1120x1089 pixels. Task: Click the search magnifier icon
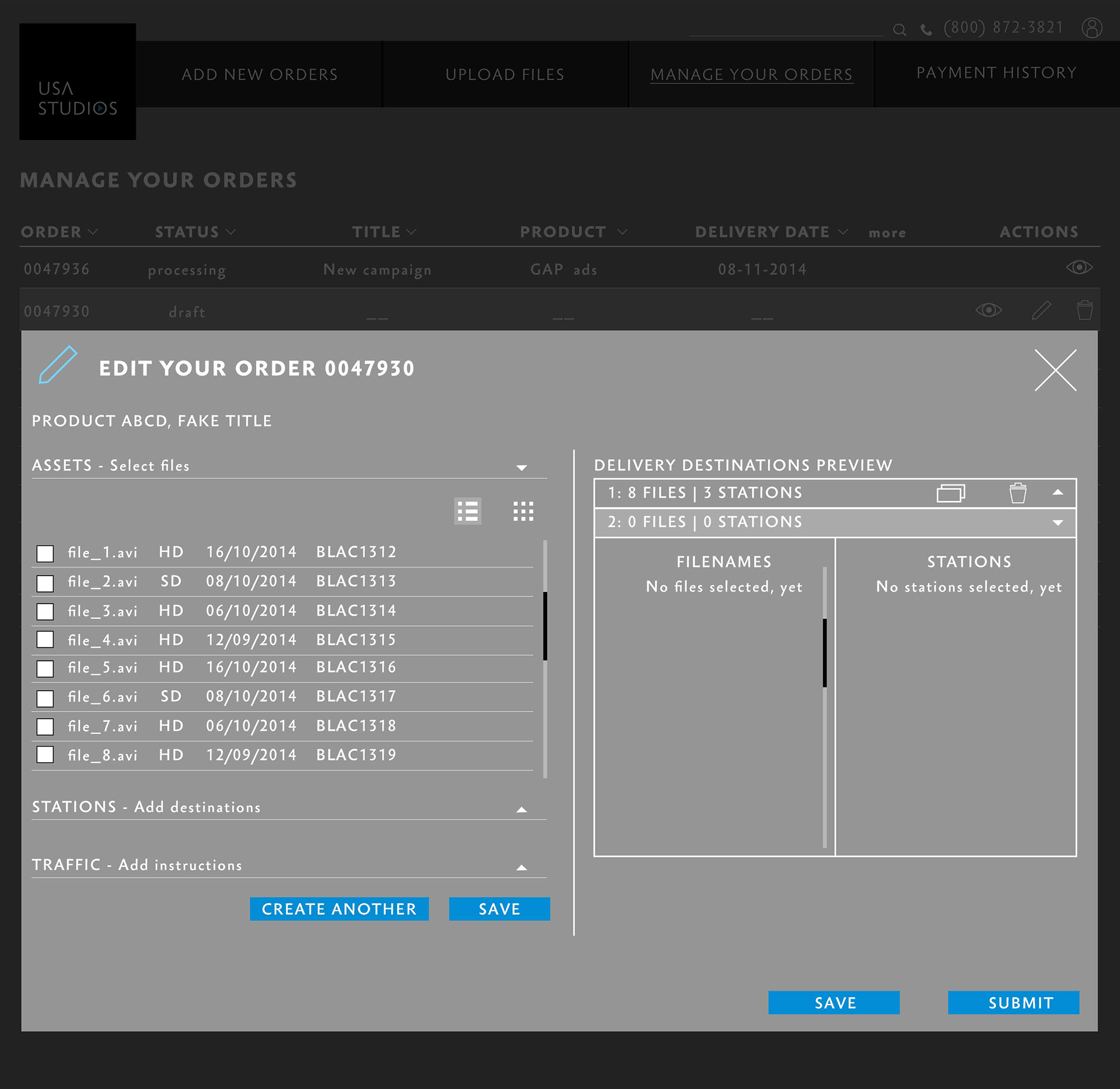click(x=900, y=30)
